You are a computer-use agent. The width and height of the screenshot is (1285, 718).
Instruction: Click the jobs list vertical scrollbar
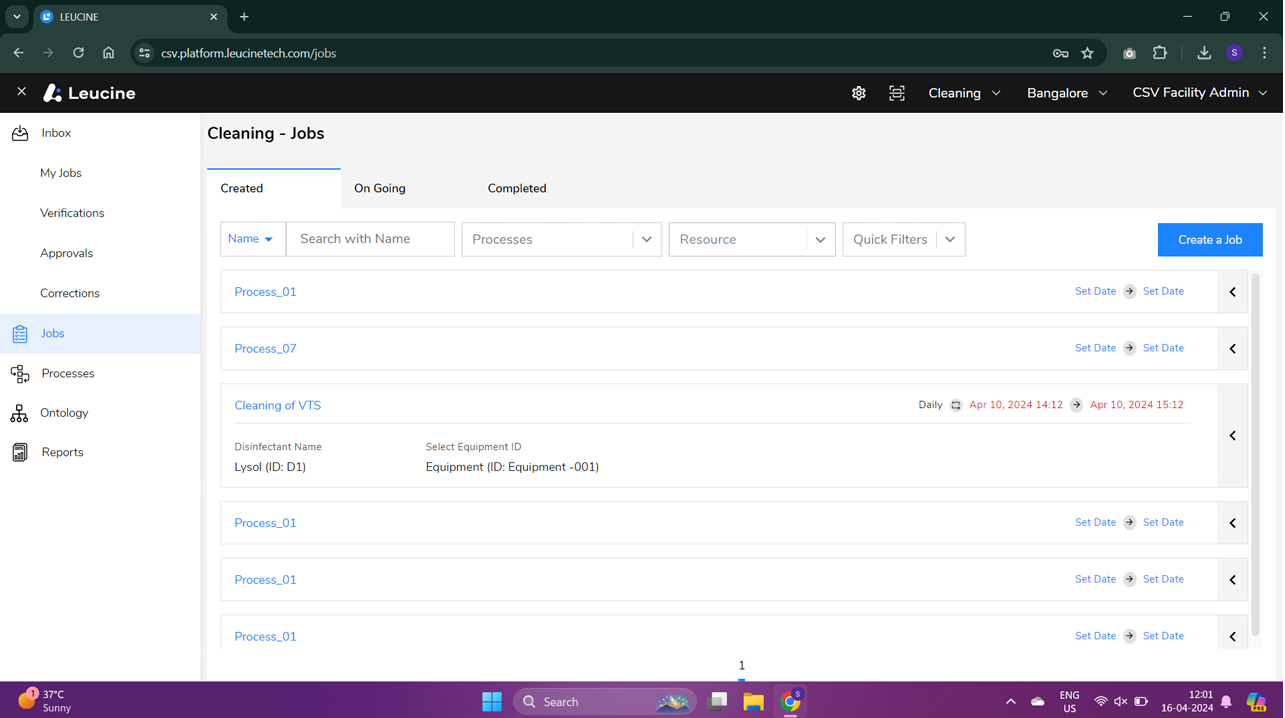point(1255,455)
